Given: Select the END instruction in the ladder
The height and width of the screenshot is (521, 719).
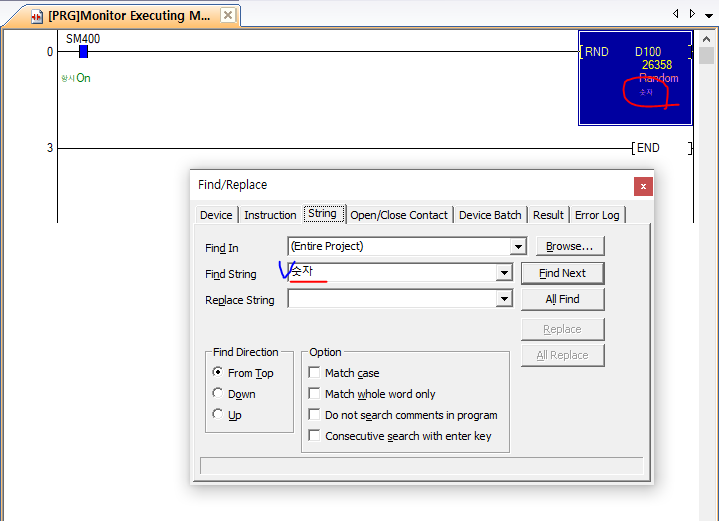Looking at the screenshot, I should 661,148.
